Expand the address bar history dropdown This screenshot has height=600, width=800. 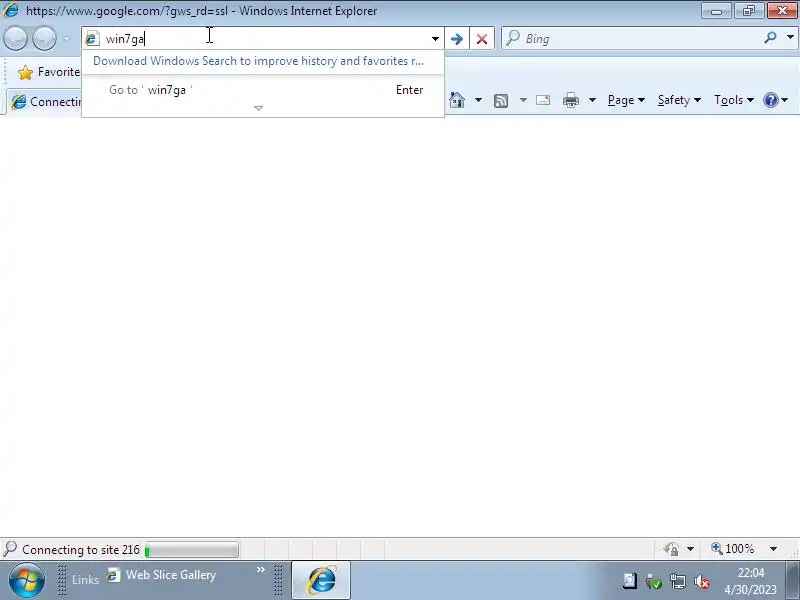point(435,39)
